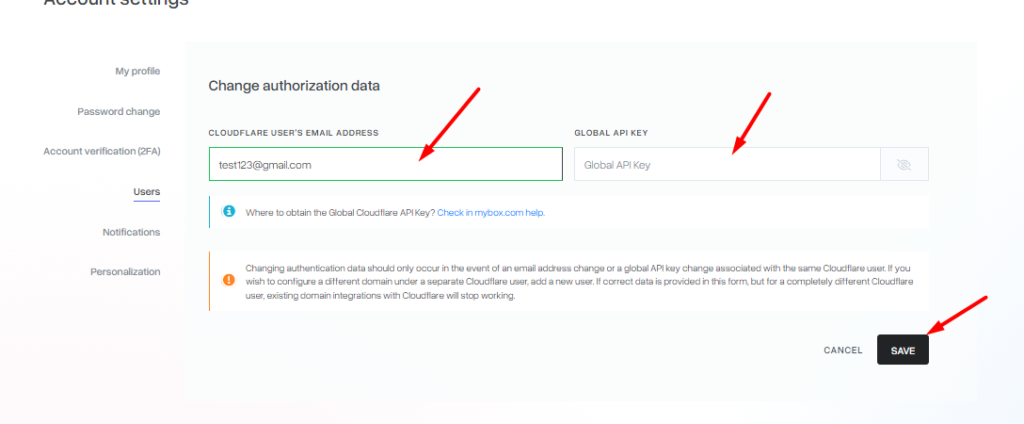Click the SAVE button

pos(903,350)
